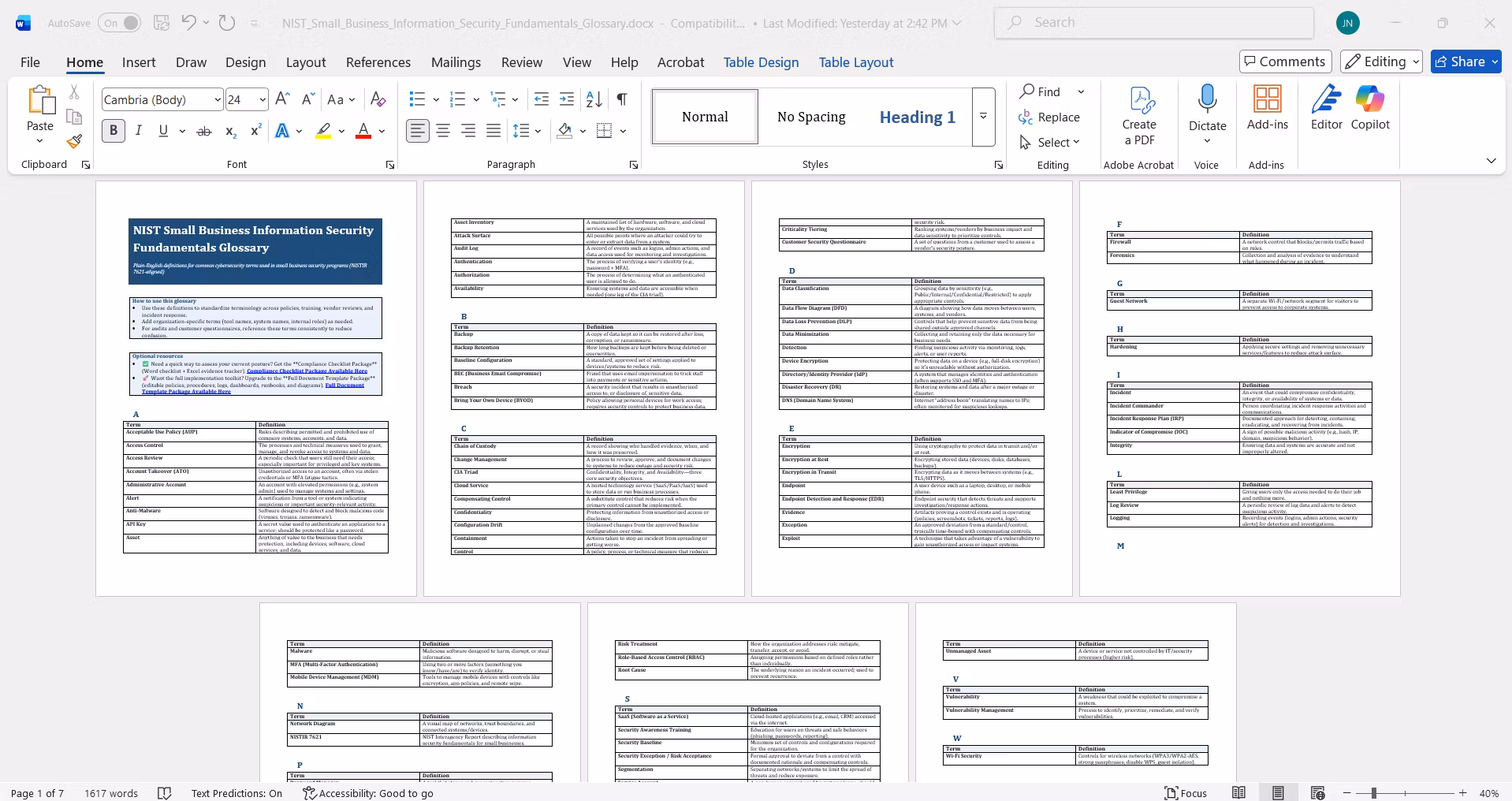Toggle Underline formatting

pos(163,131)
